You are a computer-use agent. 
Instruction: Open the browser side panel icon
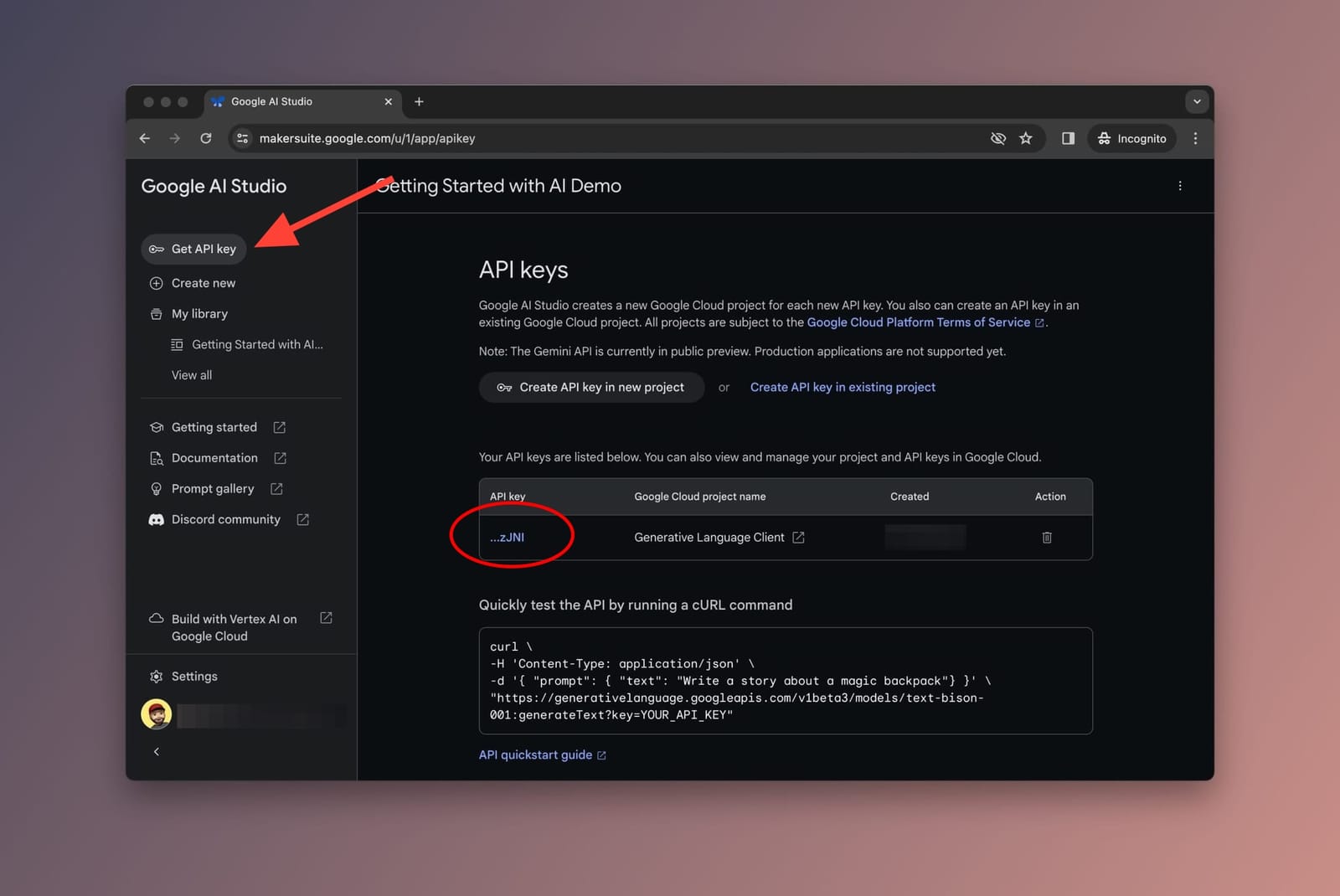click(x=1068, y=138)
